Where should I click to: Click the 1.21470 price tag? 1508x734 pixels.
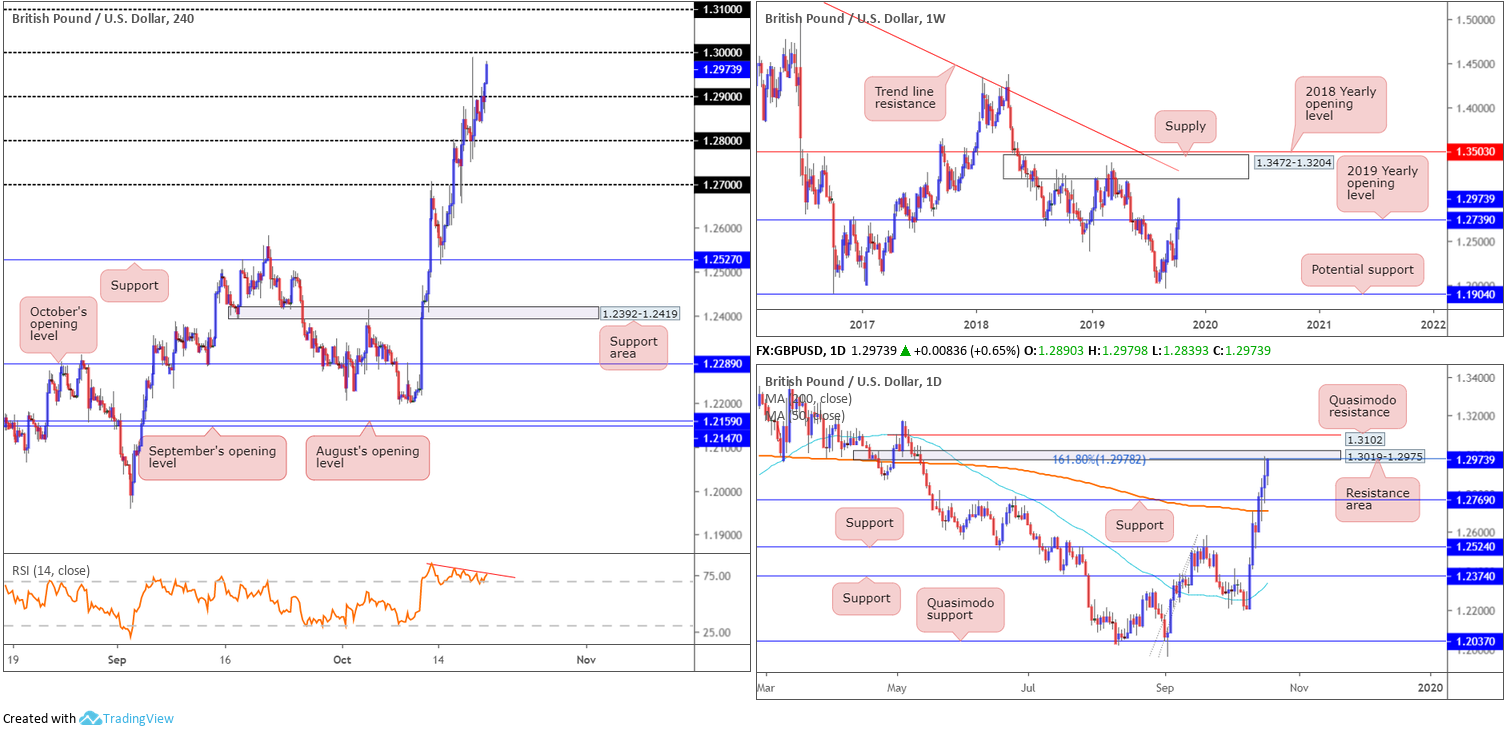tap(722, 437)
